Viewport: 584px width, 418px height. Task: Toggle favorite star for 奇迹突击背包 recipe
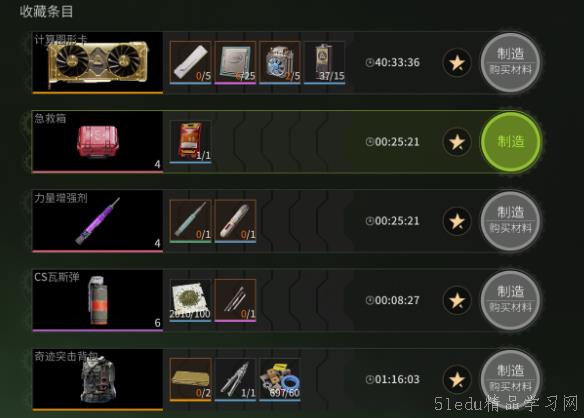click(457, 380)
